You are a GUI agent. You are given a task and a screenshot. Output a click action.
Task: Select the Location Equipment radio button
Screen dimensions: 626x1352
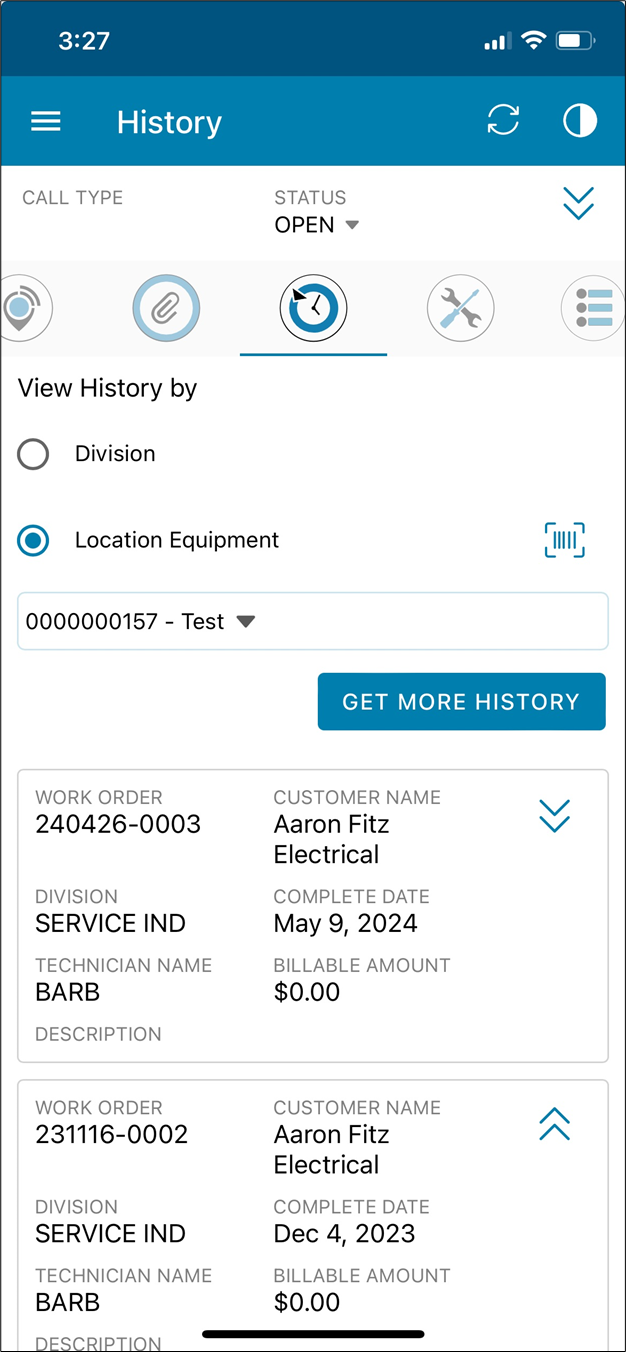[33, 540]
